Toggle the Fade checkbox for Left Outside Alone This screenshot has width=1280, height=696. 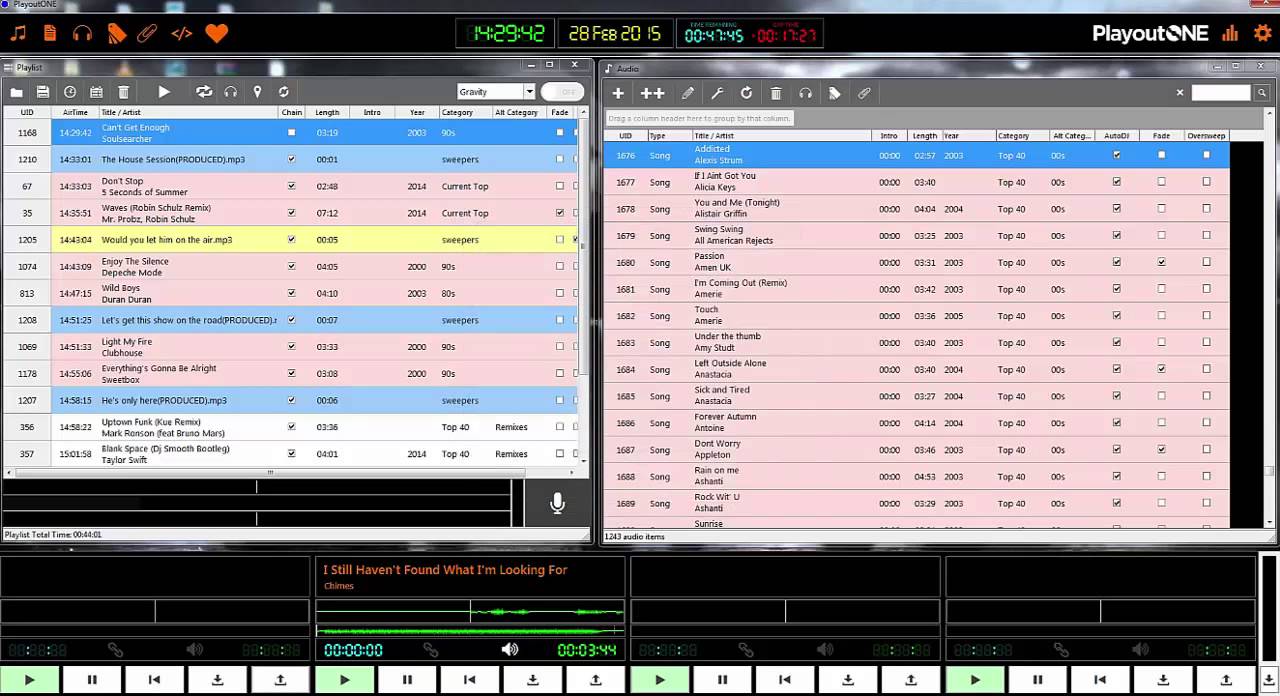[1161, 369]
